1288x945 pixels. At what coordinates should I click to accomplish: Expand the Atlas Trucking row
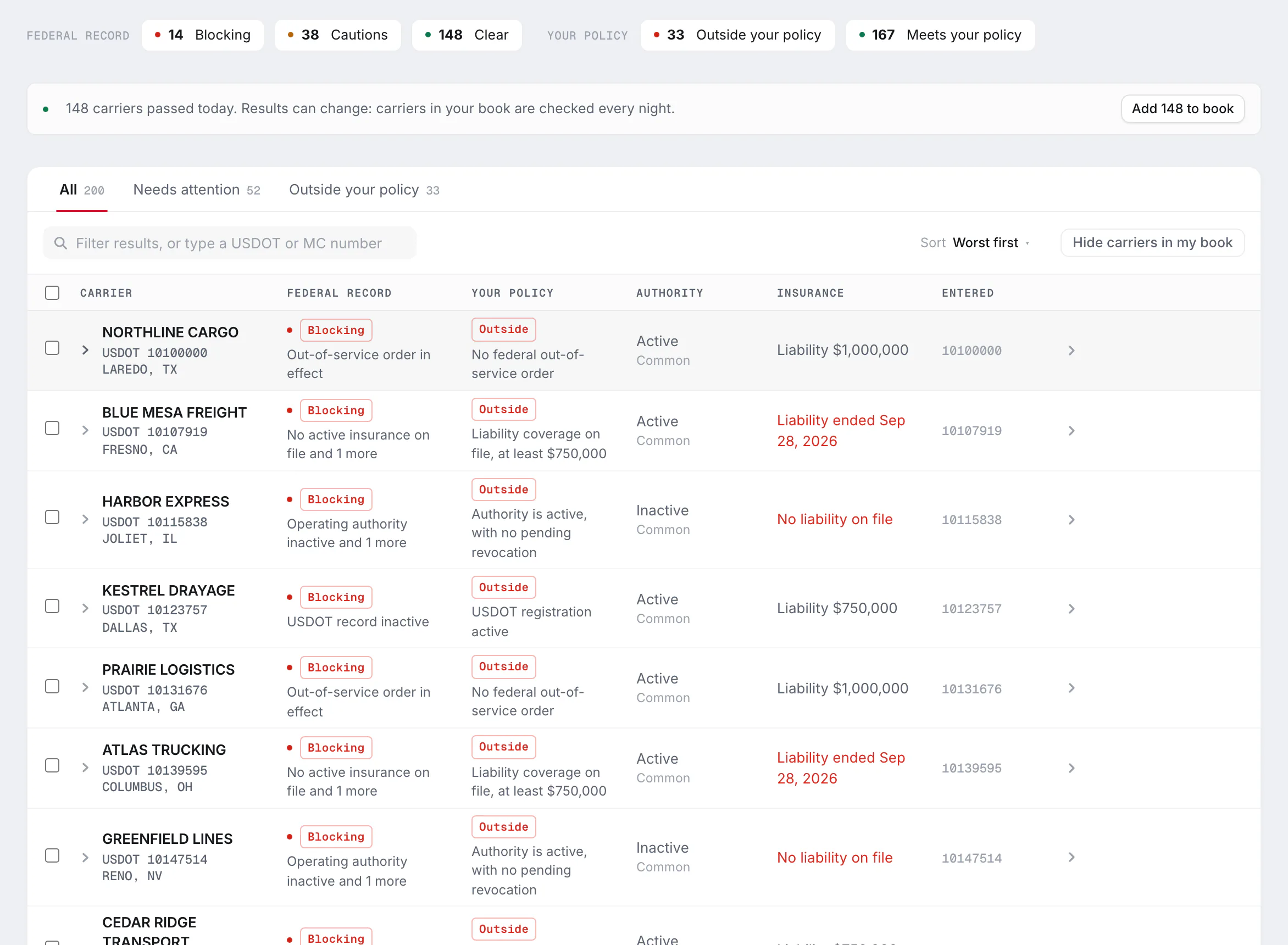[x=85, y=767]
